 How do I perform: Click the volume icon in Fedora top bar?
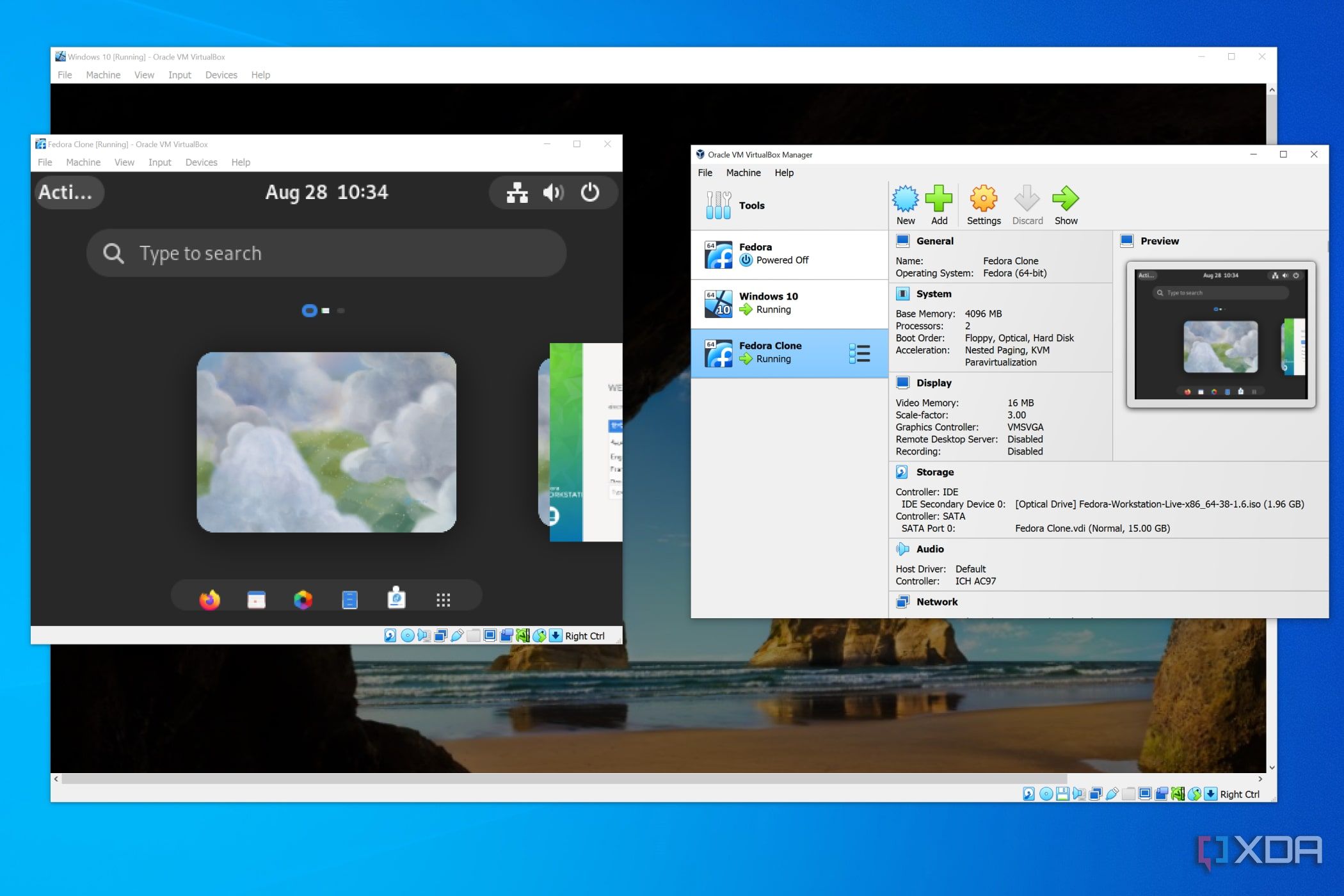click(553, 192)
